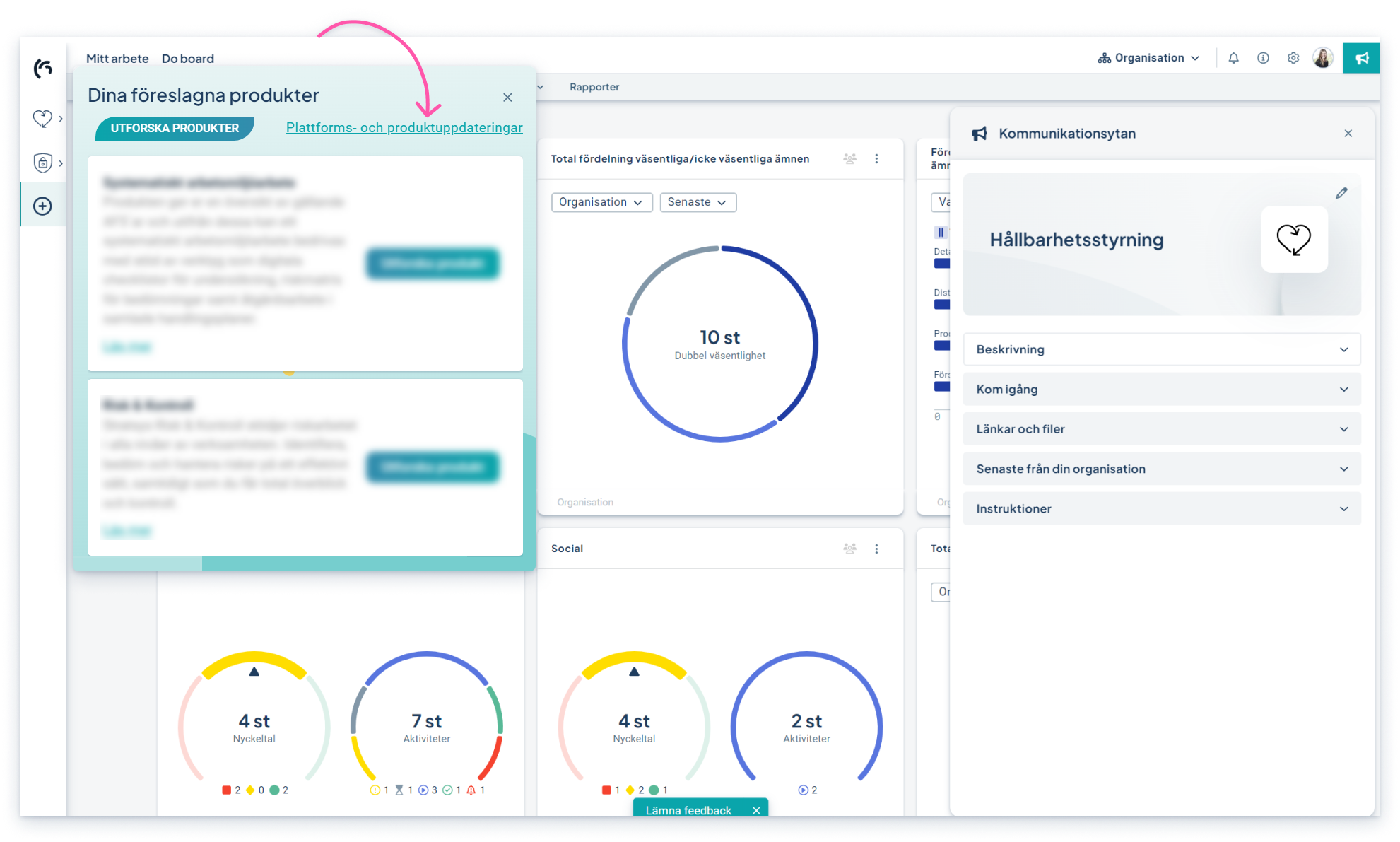
Task: Open three-dot menu on Total fördelning widget
Action: point(876,159)
